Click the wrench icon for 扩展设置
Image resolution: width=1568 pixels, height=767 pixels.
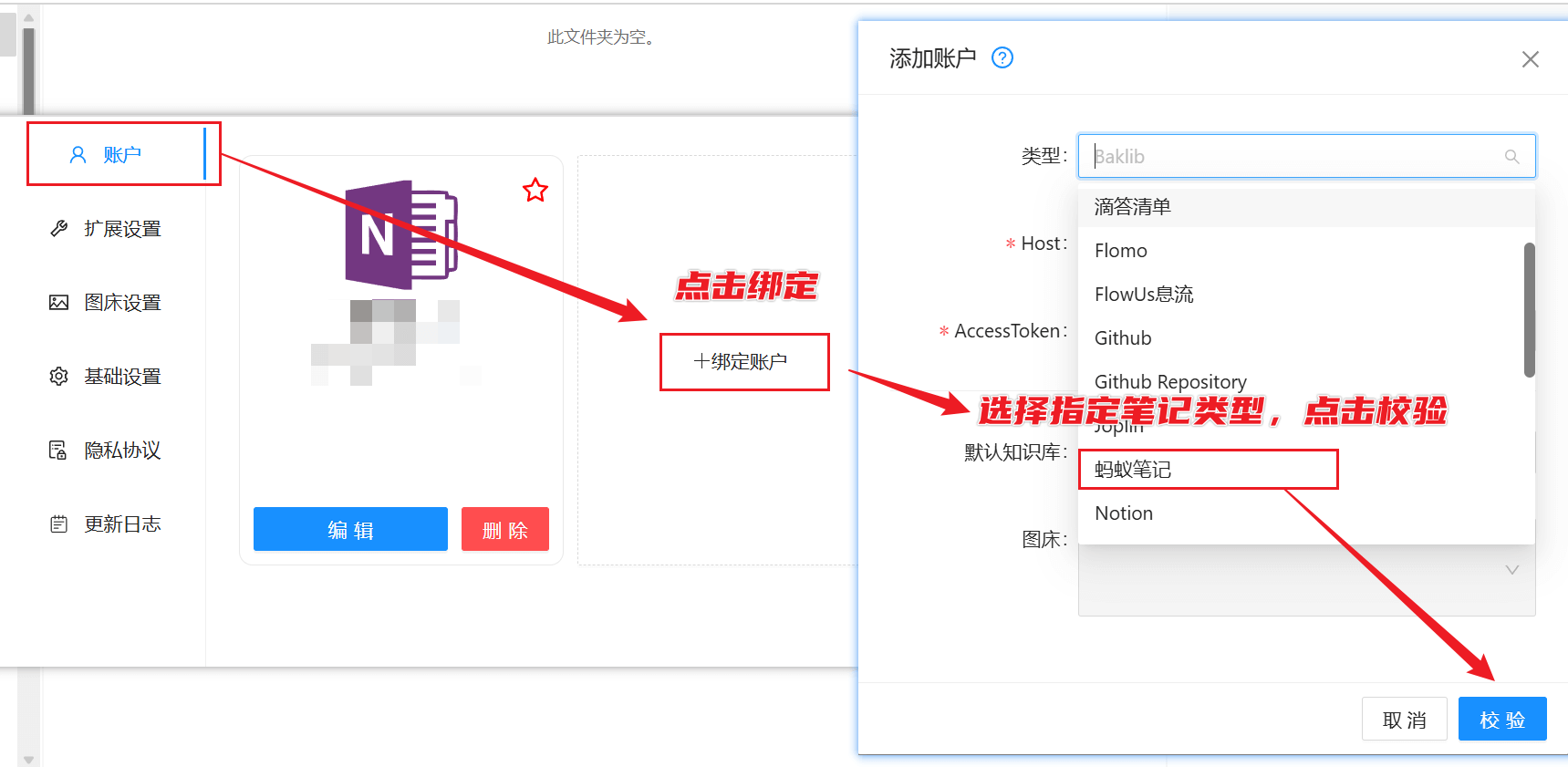pyautogui.click(x=59, y=228)
